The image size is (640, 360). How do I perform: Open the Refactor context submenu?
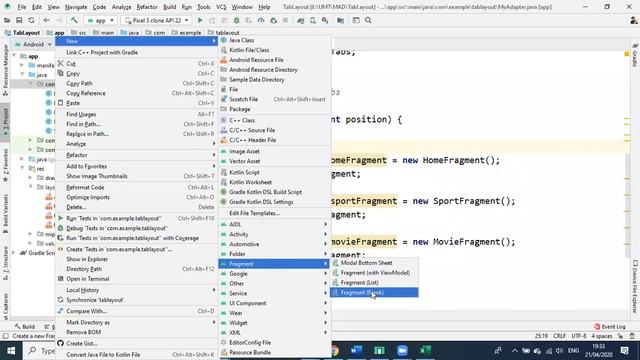tap(137, 155)
